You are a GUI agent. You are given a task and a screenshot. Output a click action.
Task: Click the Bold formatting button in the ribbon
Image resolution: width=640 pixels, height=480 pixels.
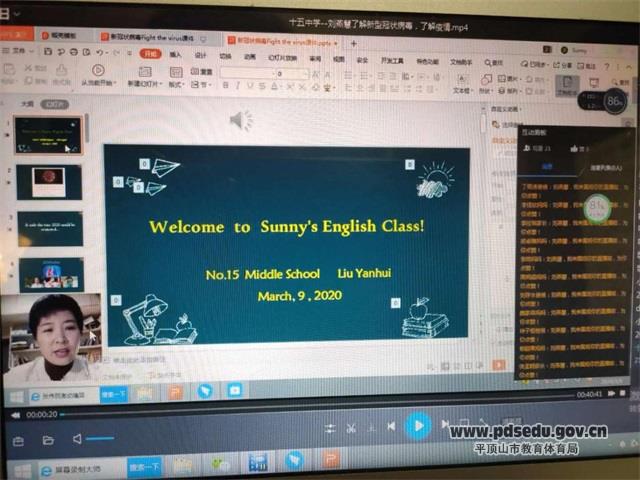(x=224, y=85)
